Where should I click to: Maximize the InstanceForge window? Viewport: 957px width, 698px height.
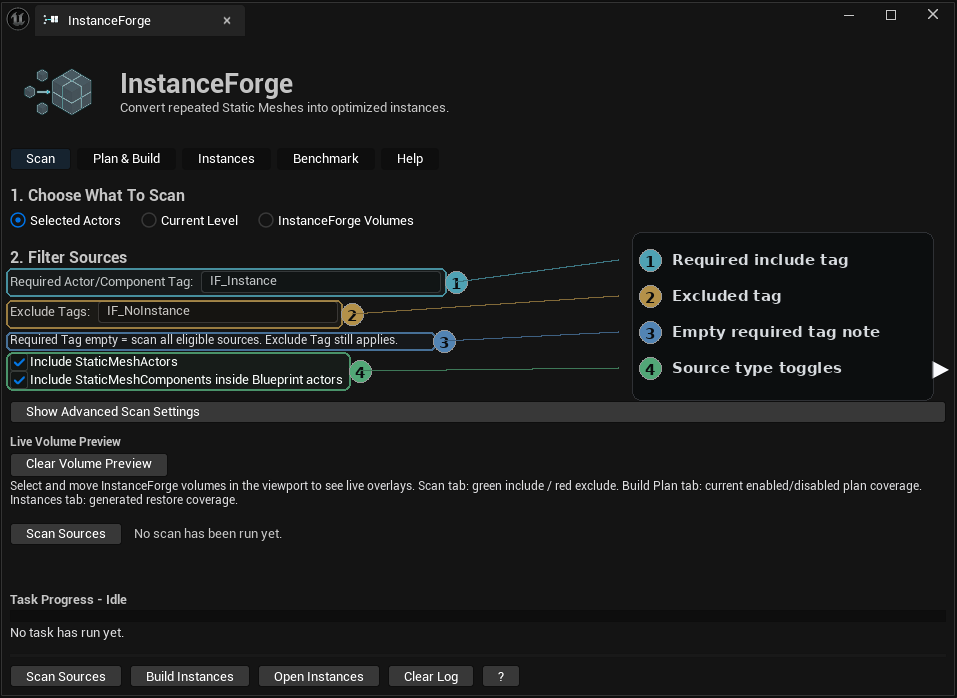tap(891, 15)
